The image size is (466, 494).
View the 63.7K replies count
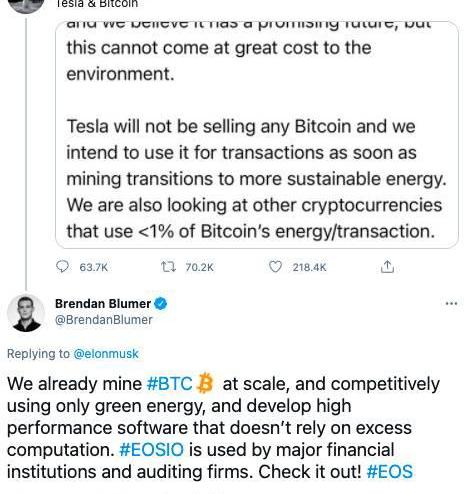point(94,267)
